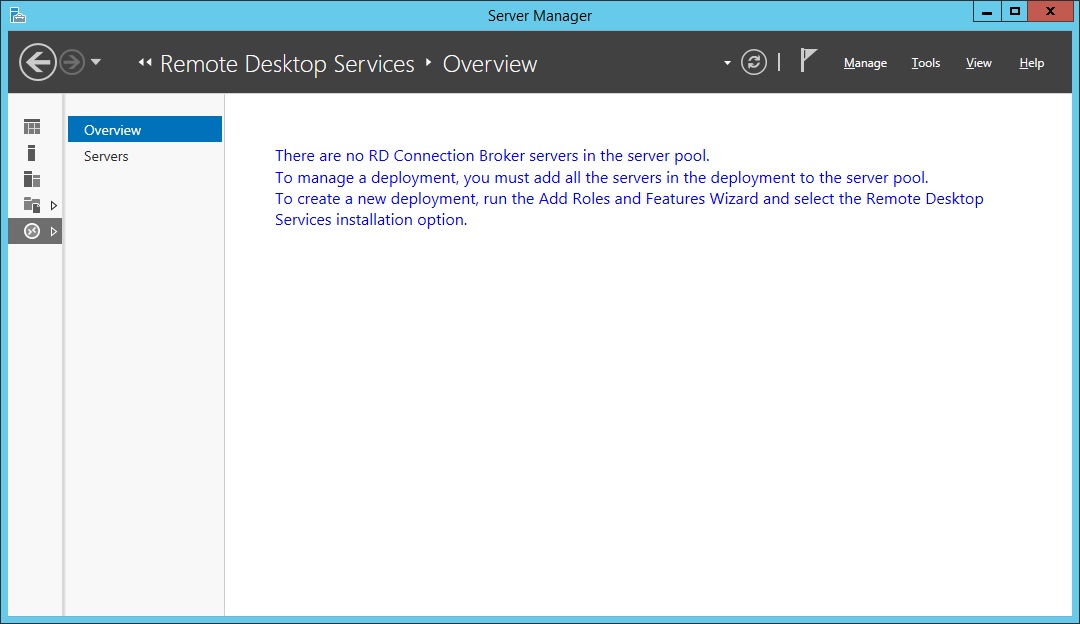Expand the Remote Desktop Services arrow
This screenshot has height=624, width=1080.
pyautogui.click(x=54, y=231)
